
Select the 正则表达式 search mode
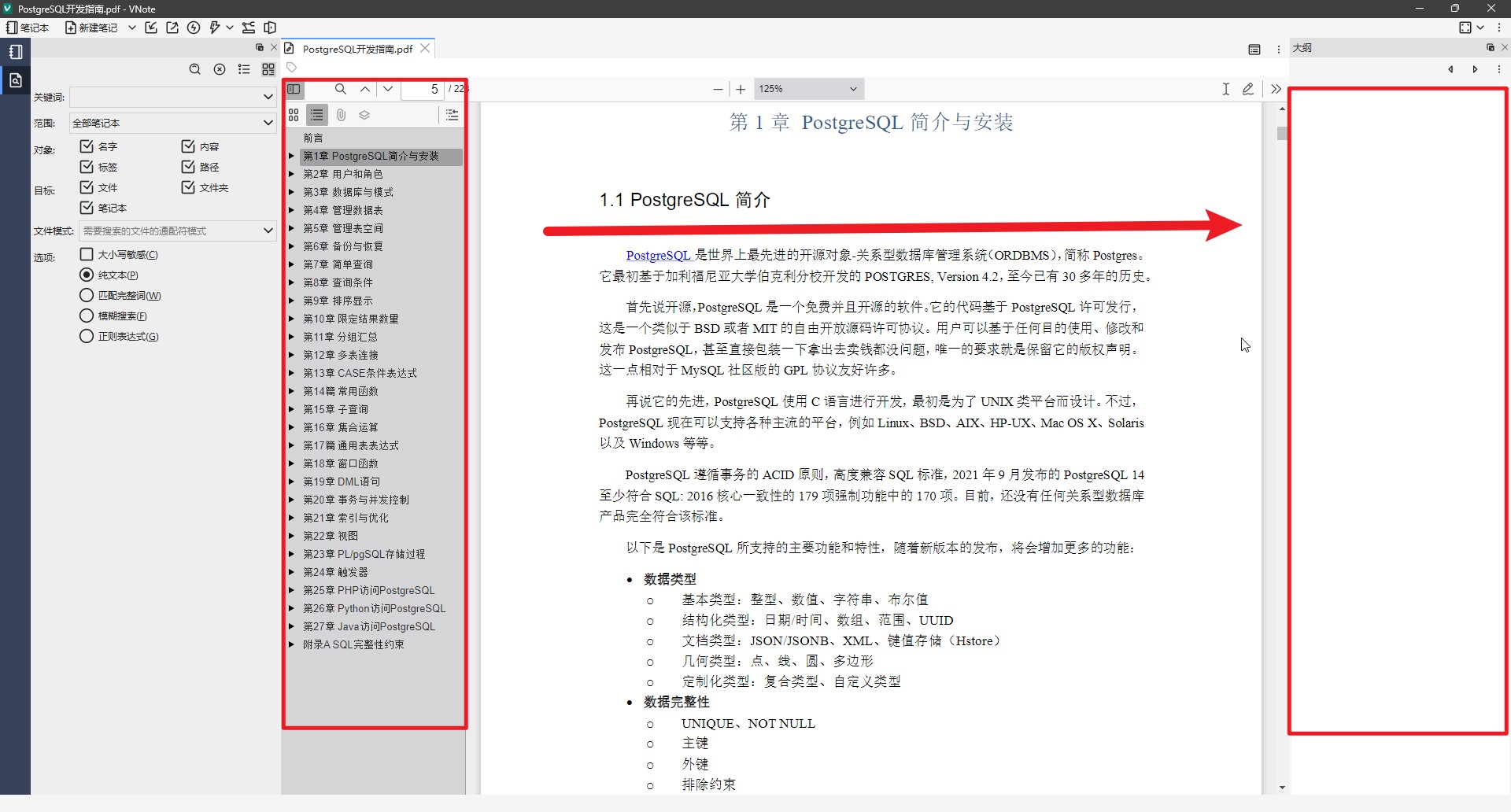[x=87, y=336]
